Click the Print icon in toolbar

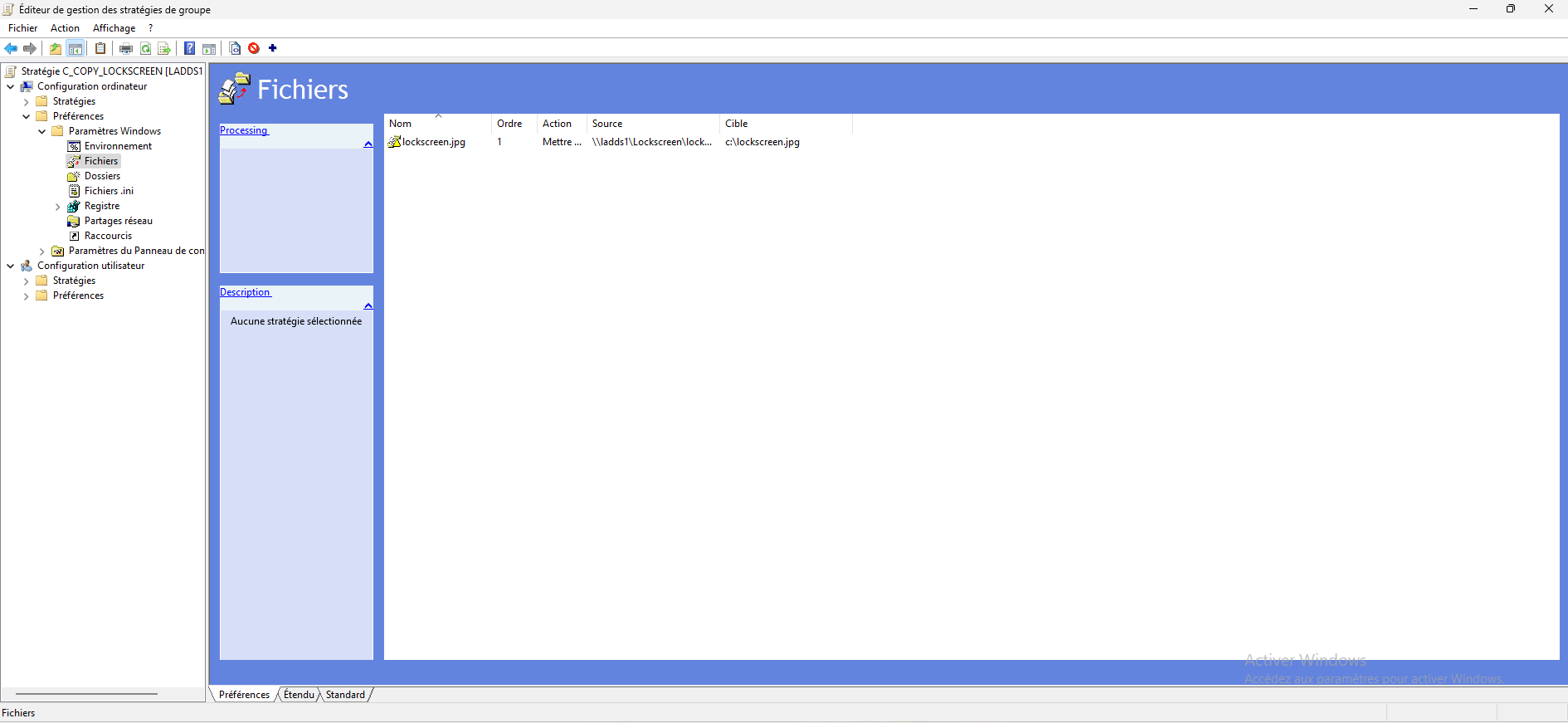click(x=126, y=48)
